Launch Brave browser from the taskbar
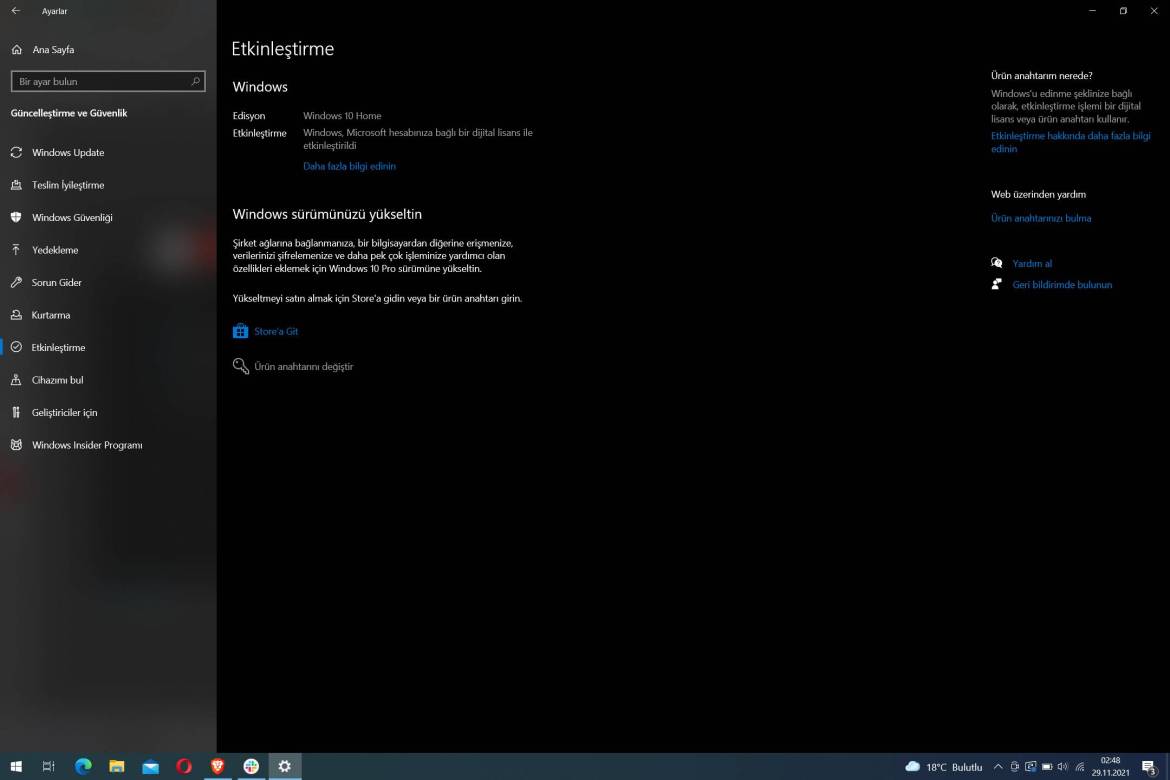The width and height of the screenshot is (1170, 780). (217, 766)
